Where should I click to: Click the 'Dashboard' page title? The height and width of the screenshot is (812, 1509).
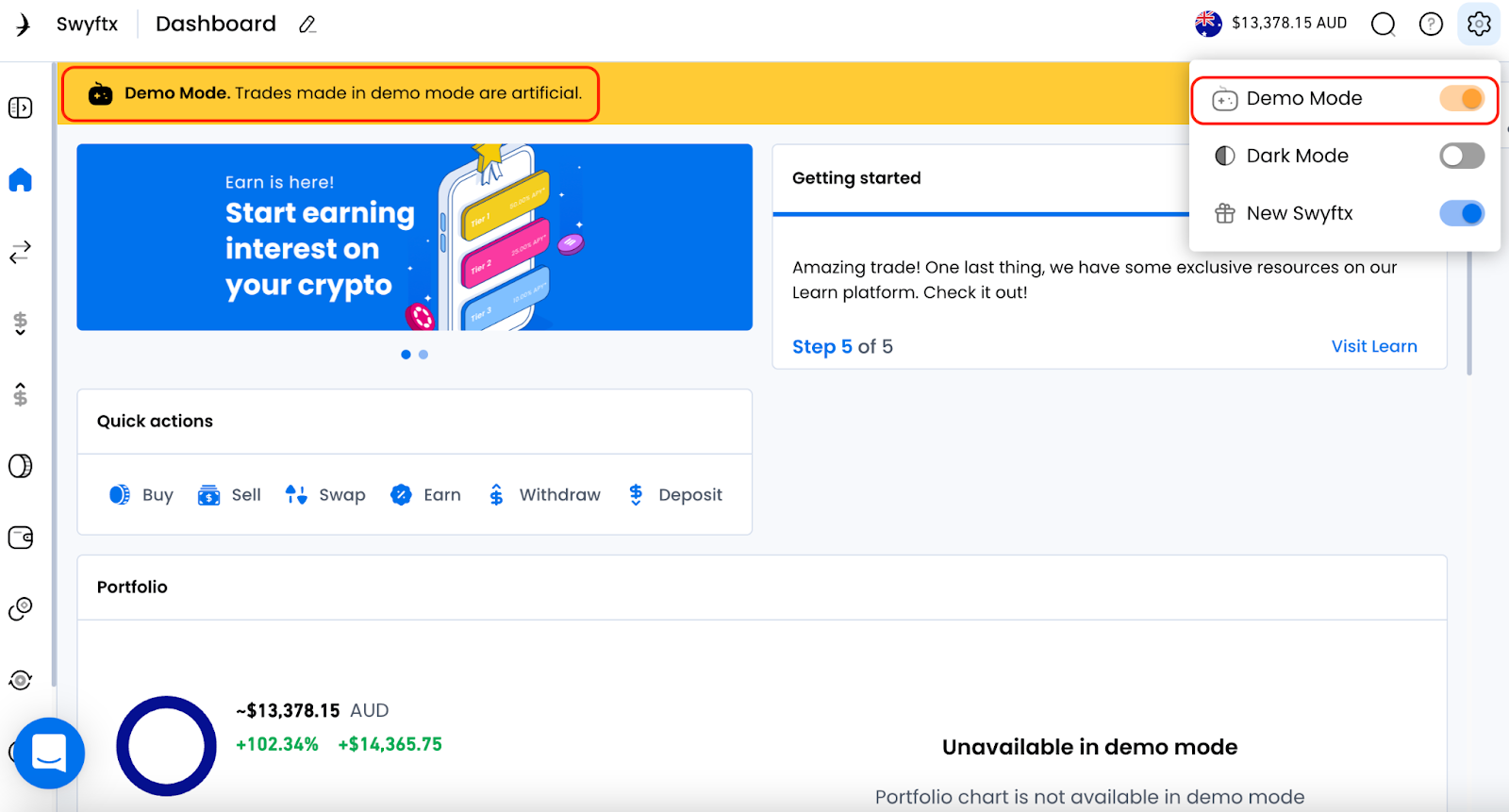[216, 24]
